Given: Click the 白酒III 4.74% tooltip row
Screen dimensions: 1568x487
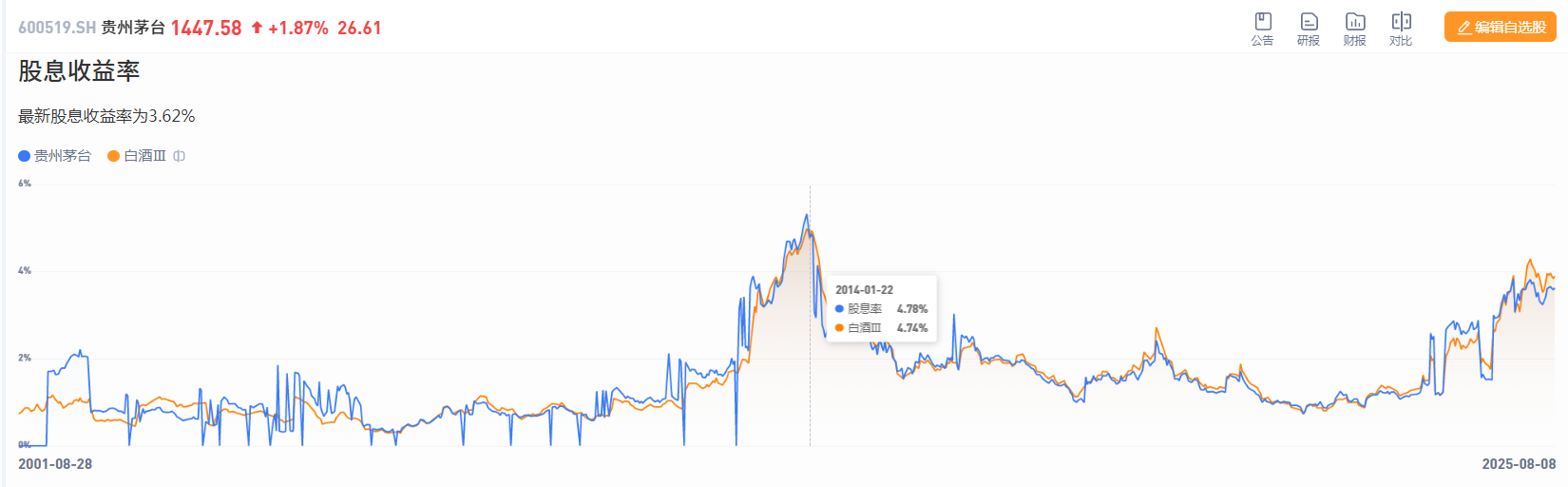Looking at the screenshot, I should (881, 328).
